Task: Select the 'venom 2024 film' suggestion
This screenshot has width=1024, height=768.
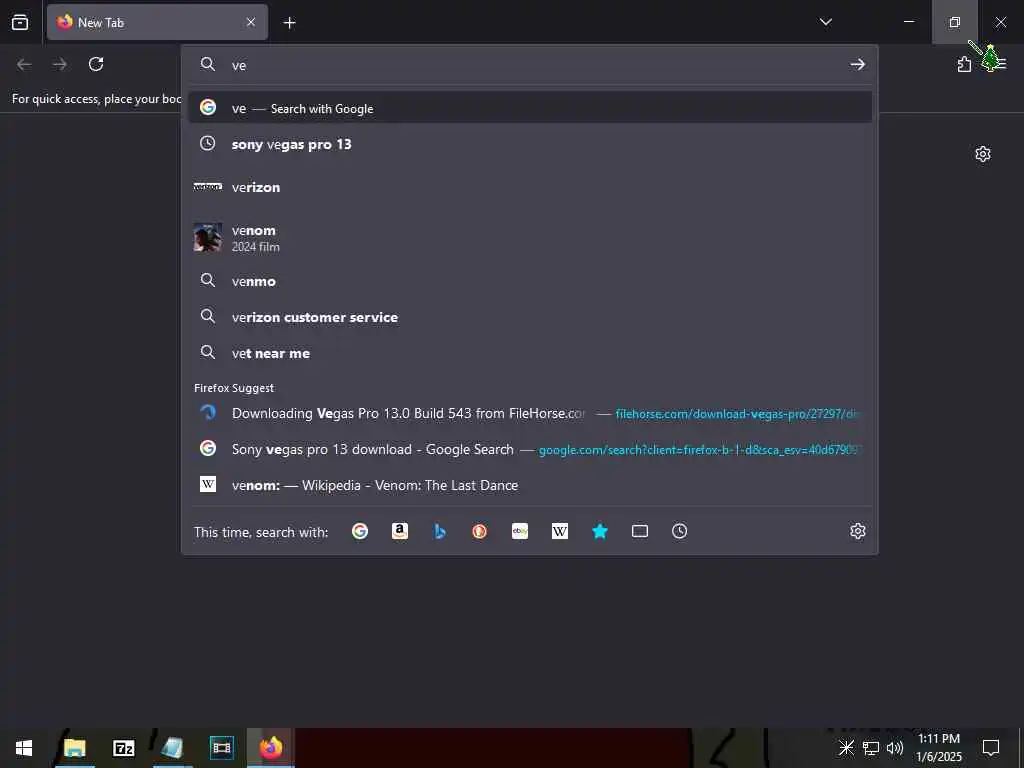Action: click(x=530, y=238)
